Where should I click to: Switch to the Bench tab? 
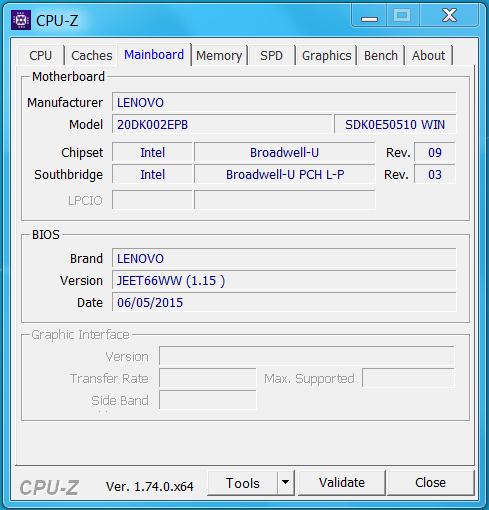pos(381,55)
